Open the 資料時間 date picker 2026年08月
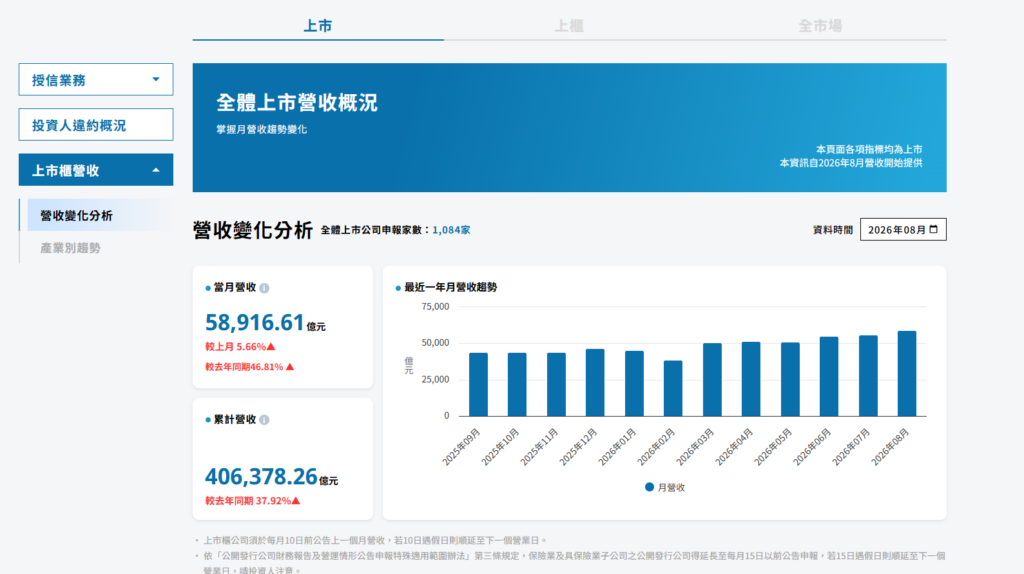 [903, 230]
